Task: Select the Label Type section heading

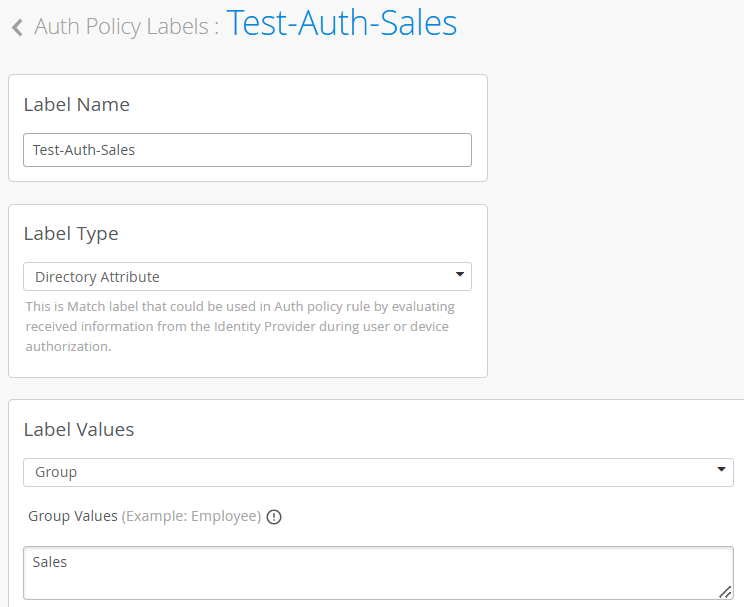Action: (x=71, y=234)
